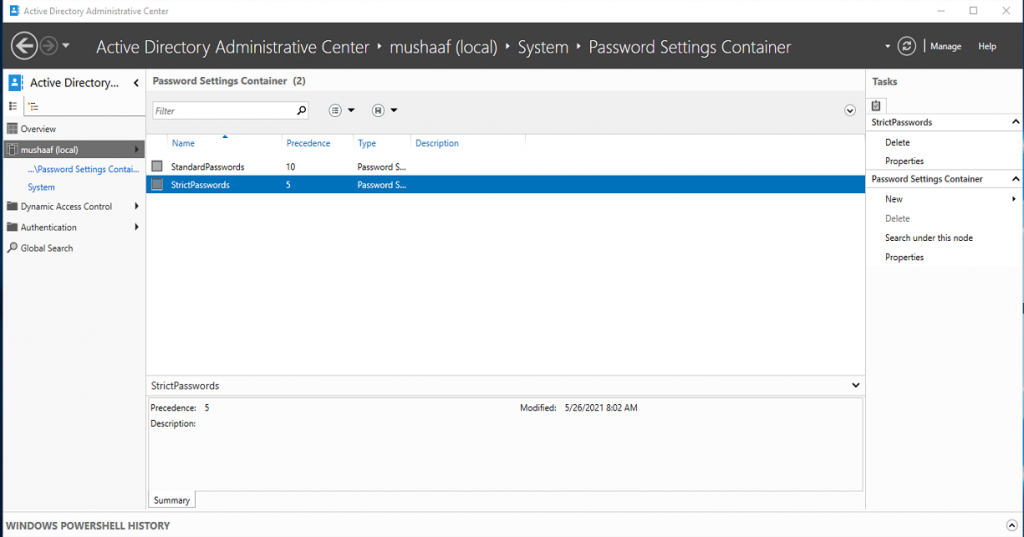Click the Filter text box
Screen dimensions: 1024x537
[223, 111]
